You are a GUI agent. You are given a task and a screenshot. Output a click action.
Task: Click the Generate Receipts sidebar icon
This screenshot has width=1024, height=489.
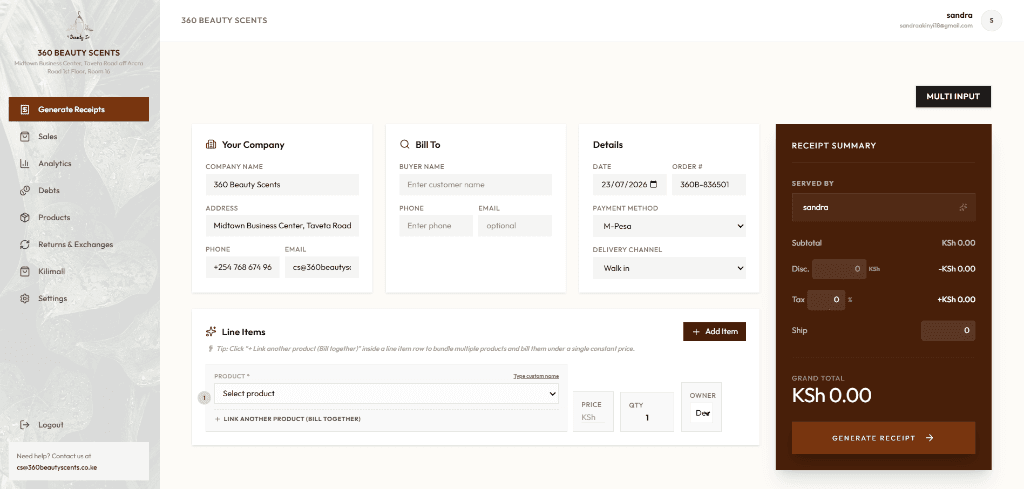[25, 109]
